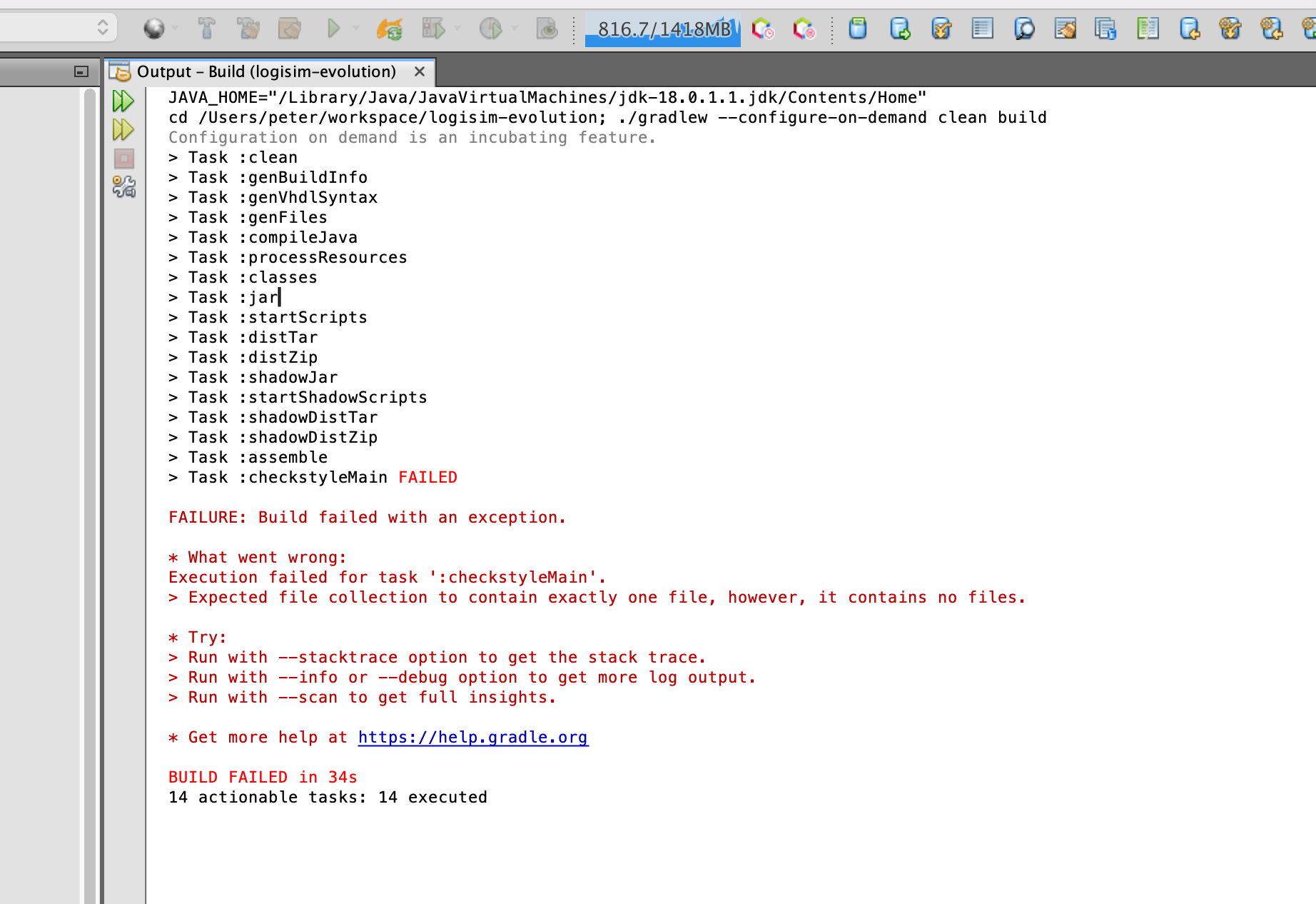Rerun with different parameters in Output sidebar

123,129
